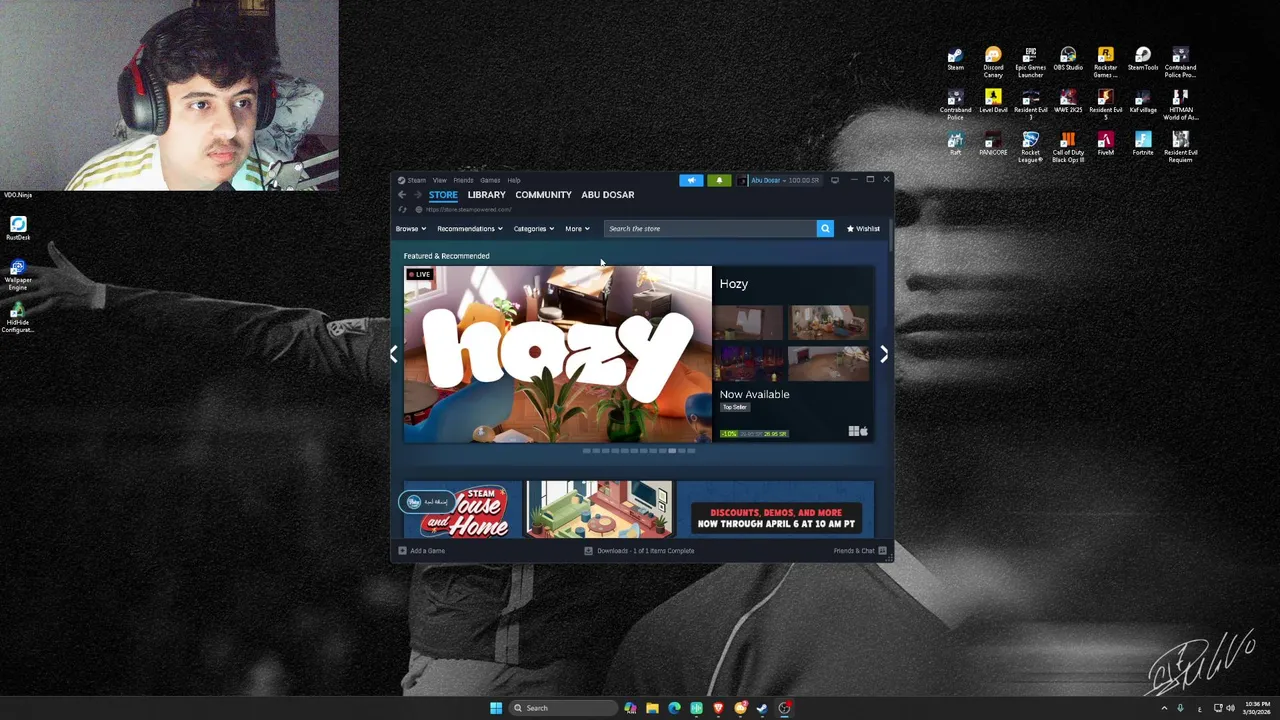Open Steam House and Home sale banner

click(x=638, y=509)
